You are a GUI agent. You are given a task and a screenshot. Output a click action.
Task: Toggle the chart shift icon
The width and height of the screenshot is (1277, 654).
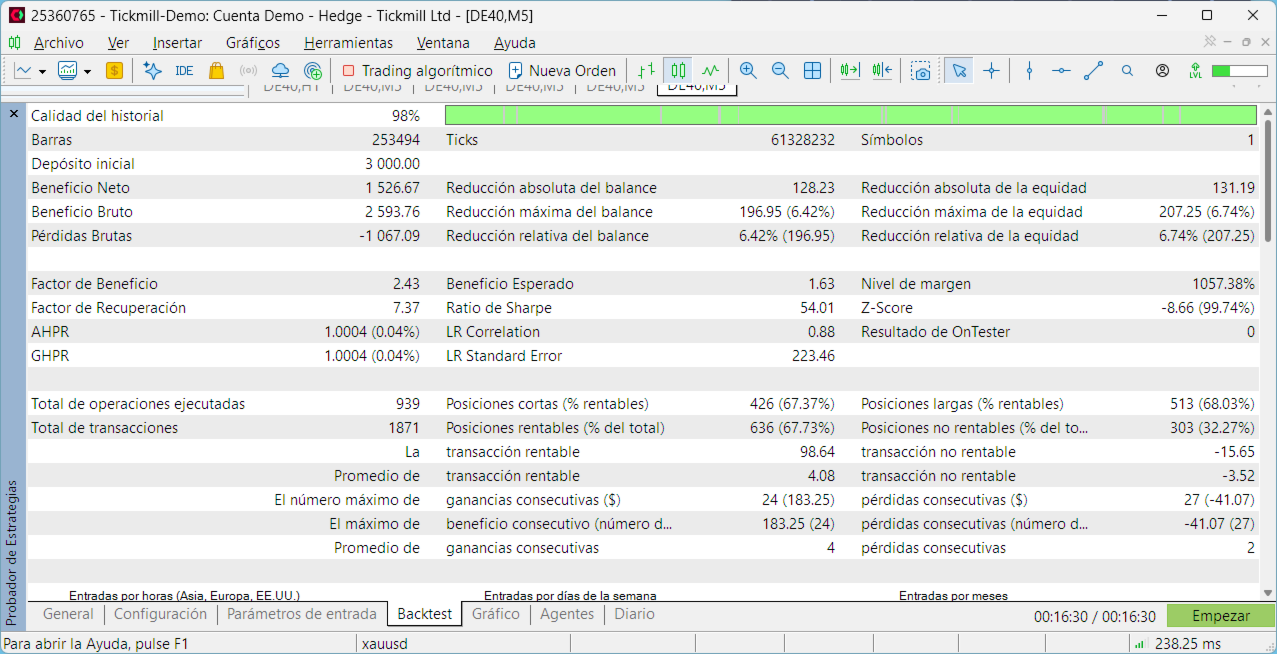pos(881,71)
